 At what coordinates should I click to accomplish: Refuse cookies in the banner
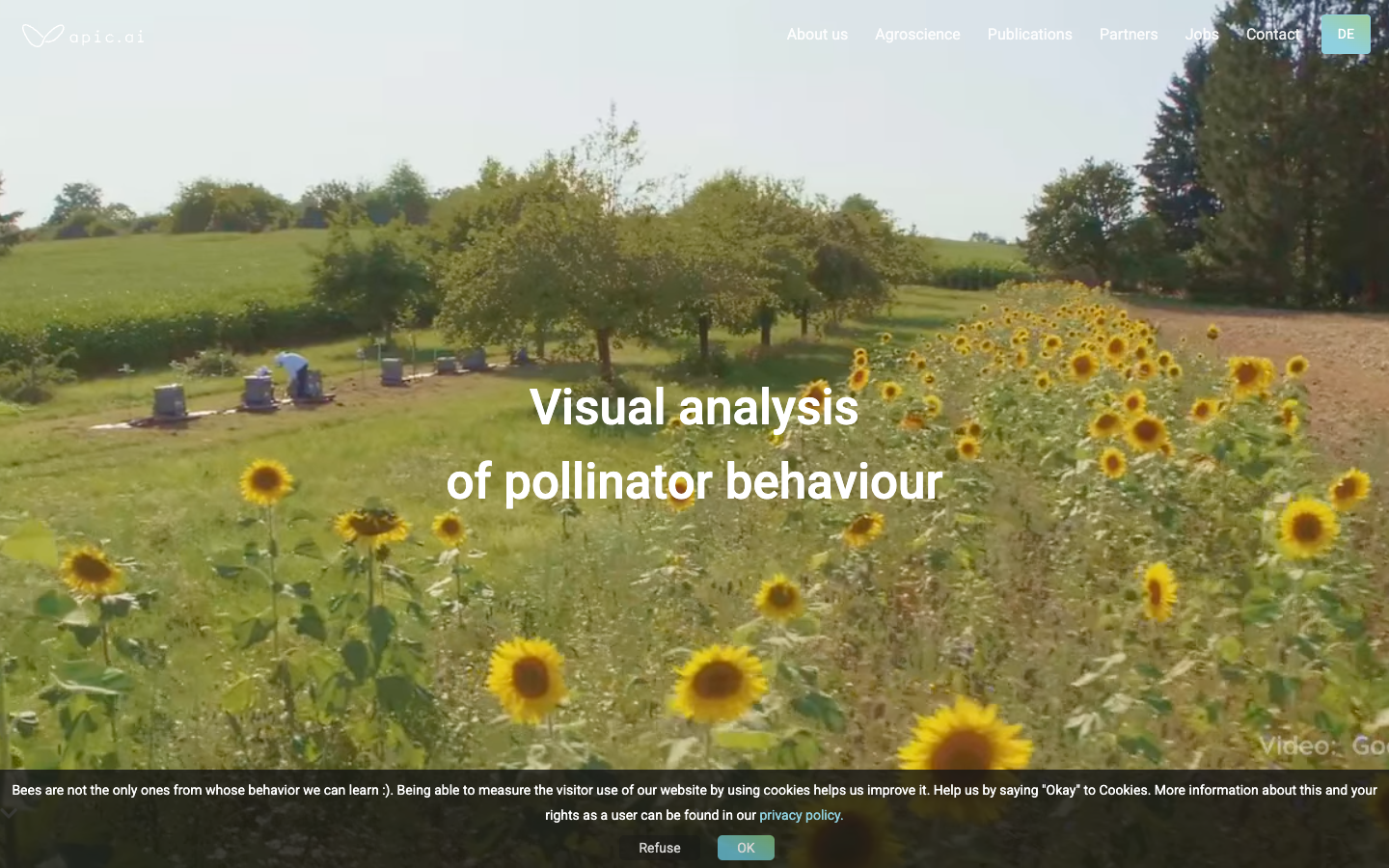660,848
